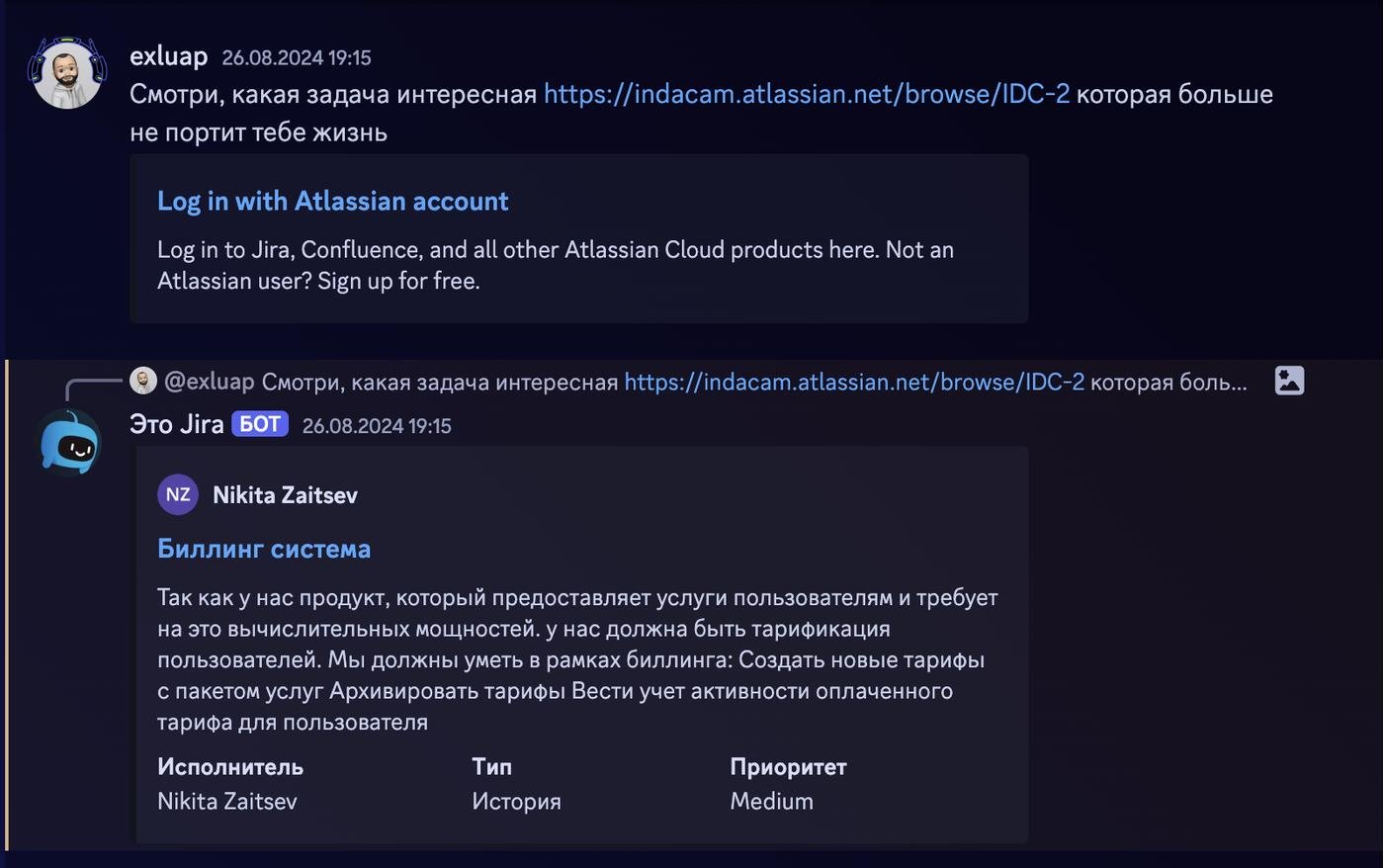
Task: Open the 'Биллинг система' embed title
Action: [x=264, y=549]
